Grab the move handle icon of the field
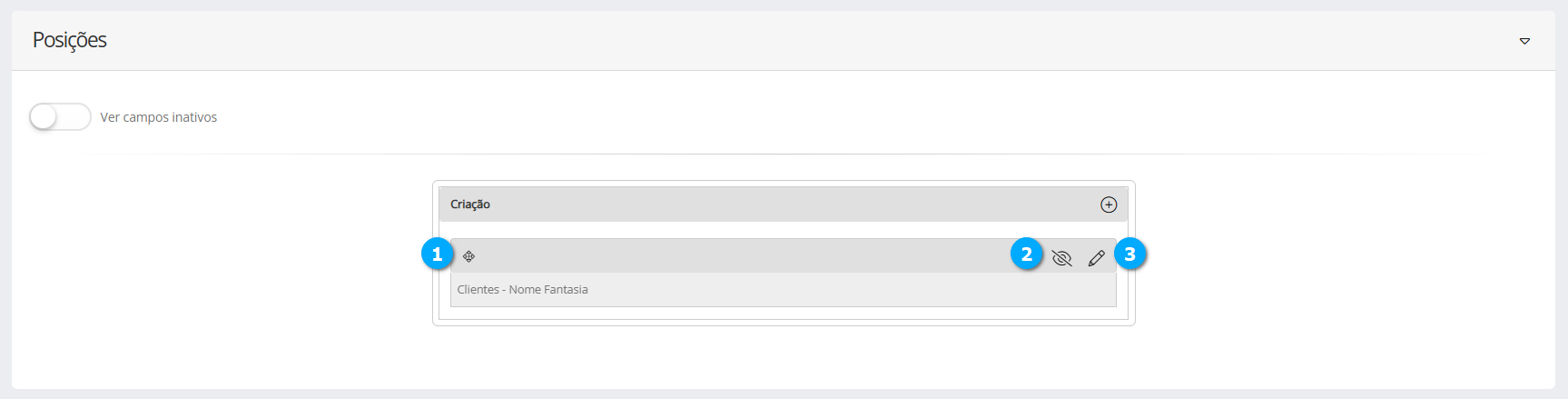Screen dimensions: 1568x399 pyautogui.click(x=469, y=256)
